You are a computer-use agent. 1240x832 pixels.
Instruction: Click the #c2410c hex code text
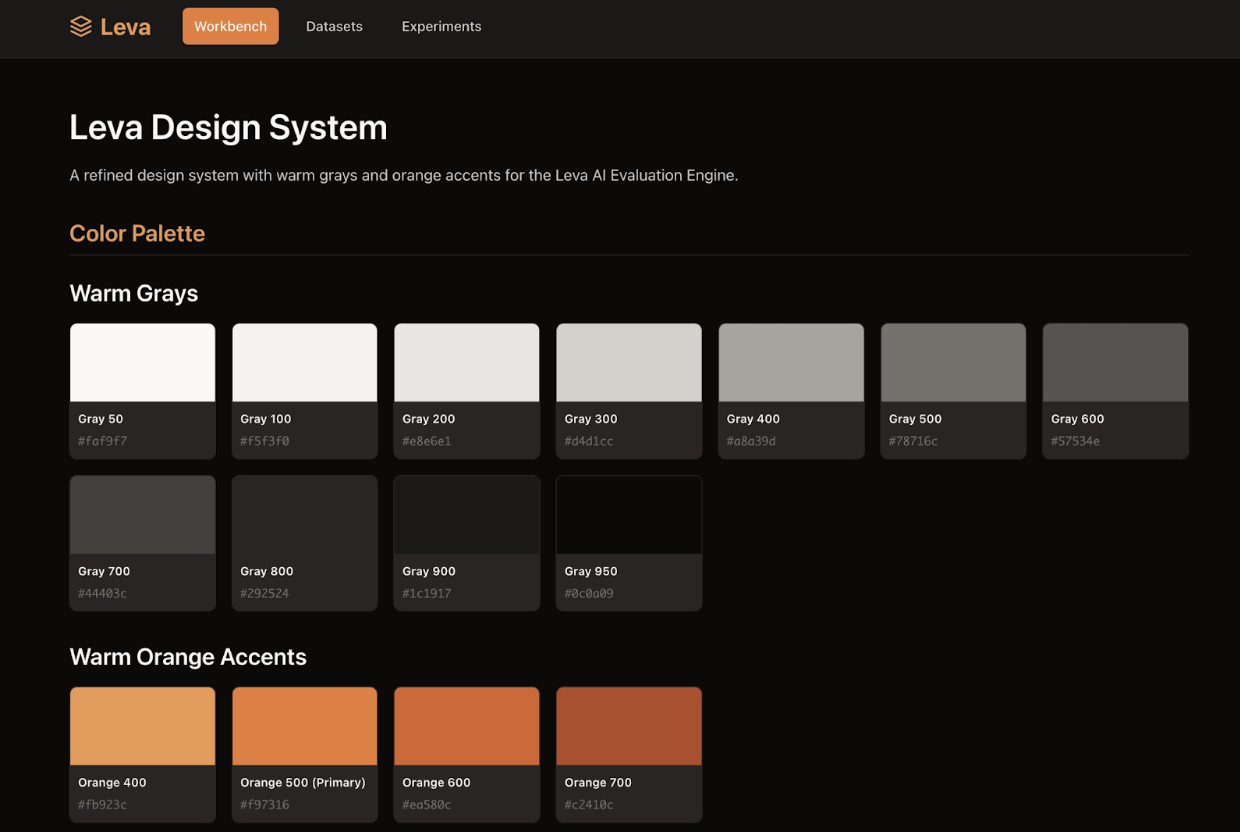point(589,805)
